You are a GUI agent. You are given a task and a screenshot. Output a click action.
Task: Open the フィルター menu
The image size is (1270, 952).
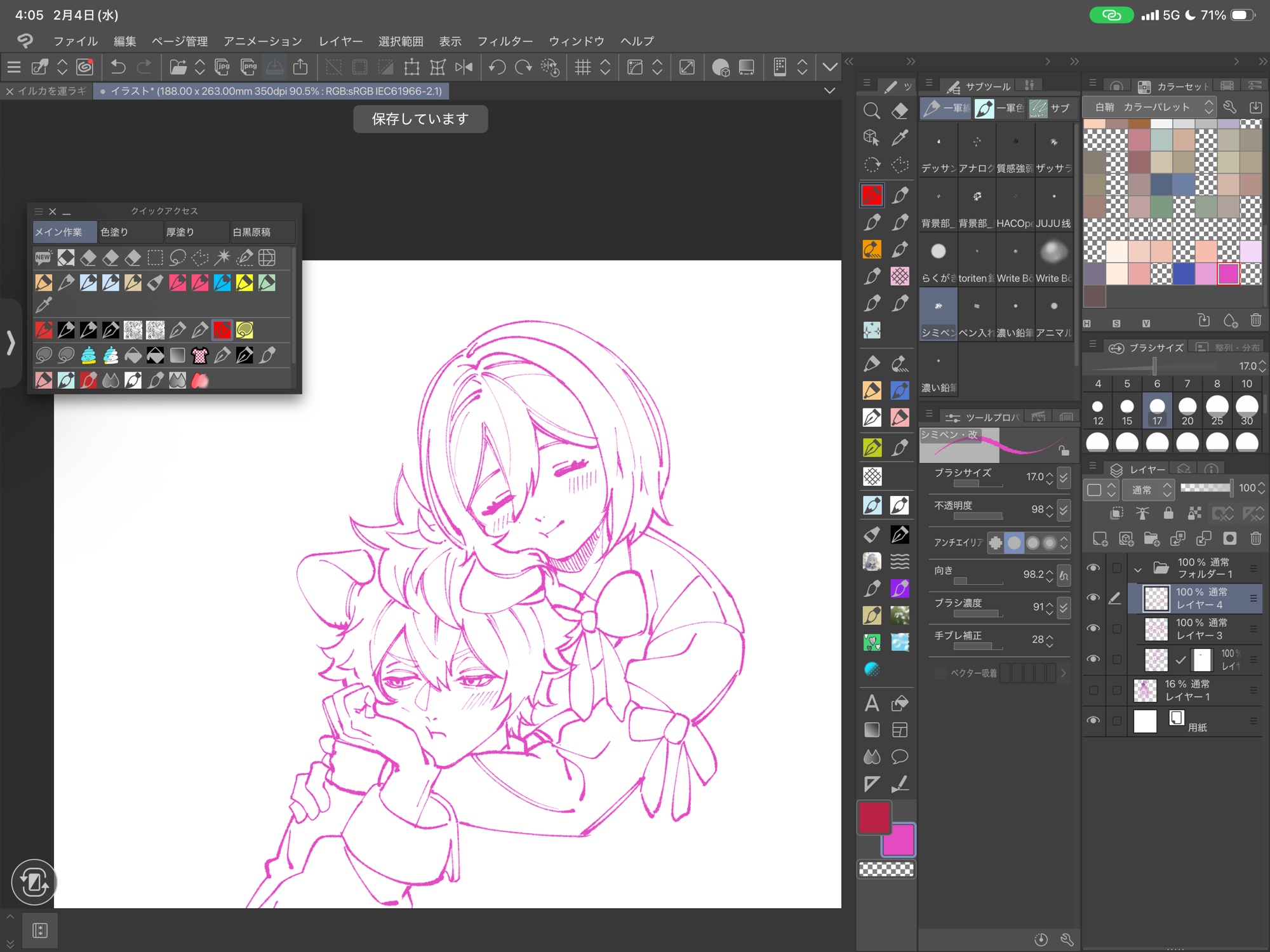[505, 41]
